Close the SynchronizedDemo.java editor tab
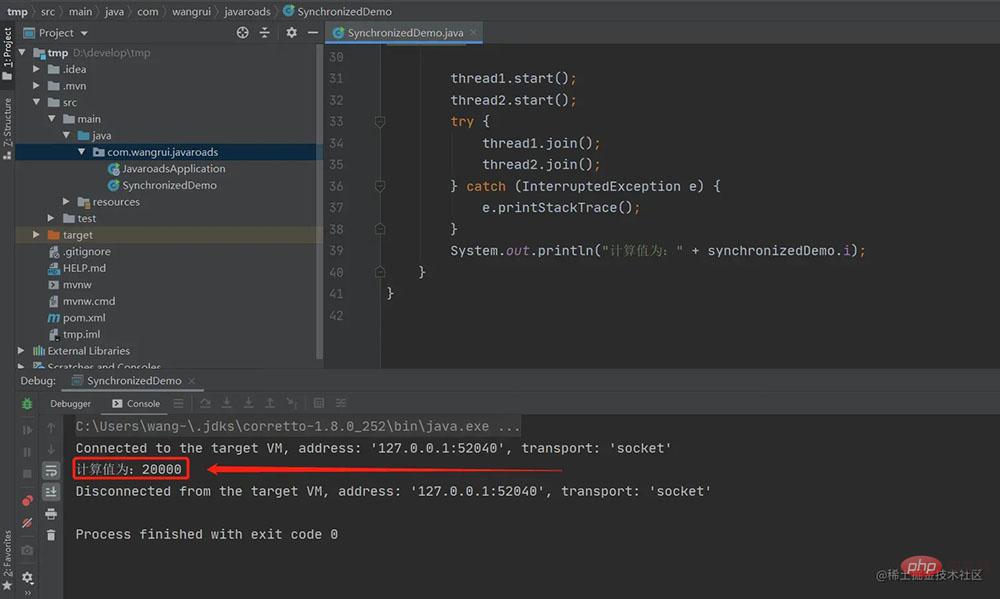1000x599 pixels. coord(473,33)
